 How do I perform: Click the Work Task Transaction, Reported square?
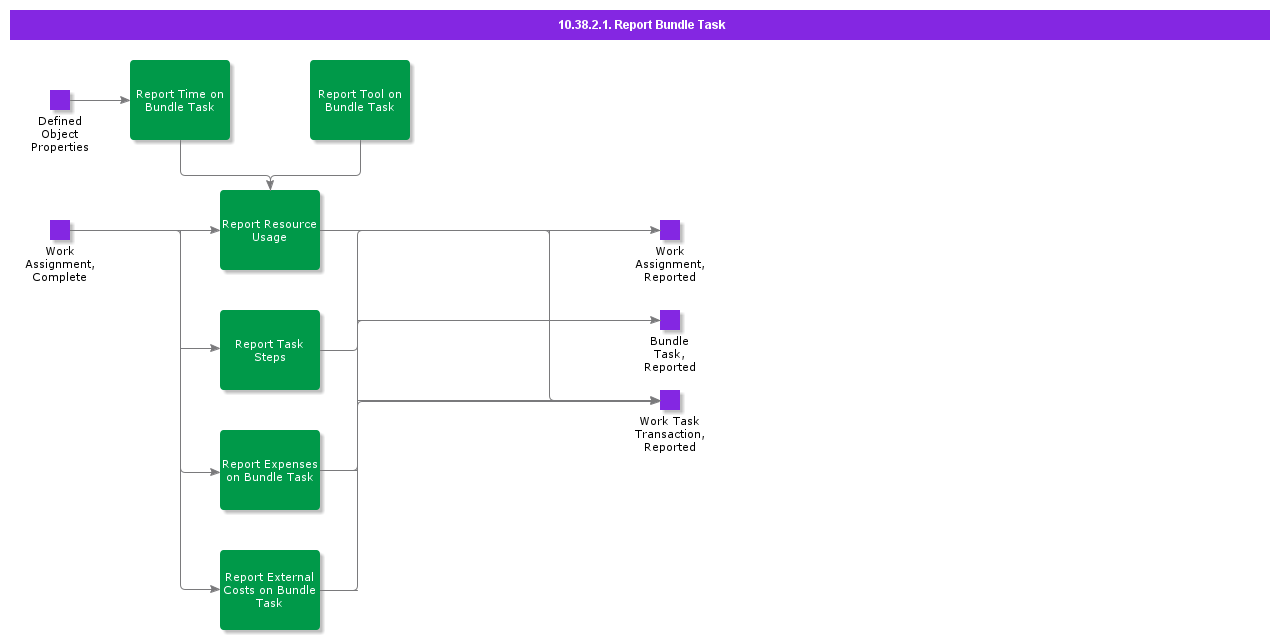pyautogui.click(x=670, y=400)
